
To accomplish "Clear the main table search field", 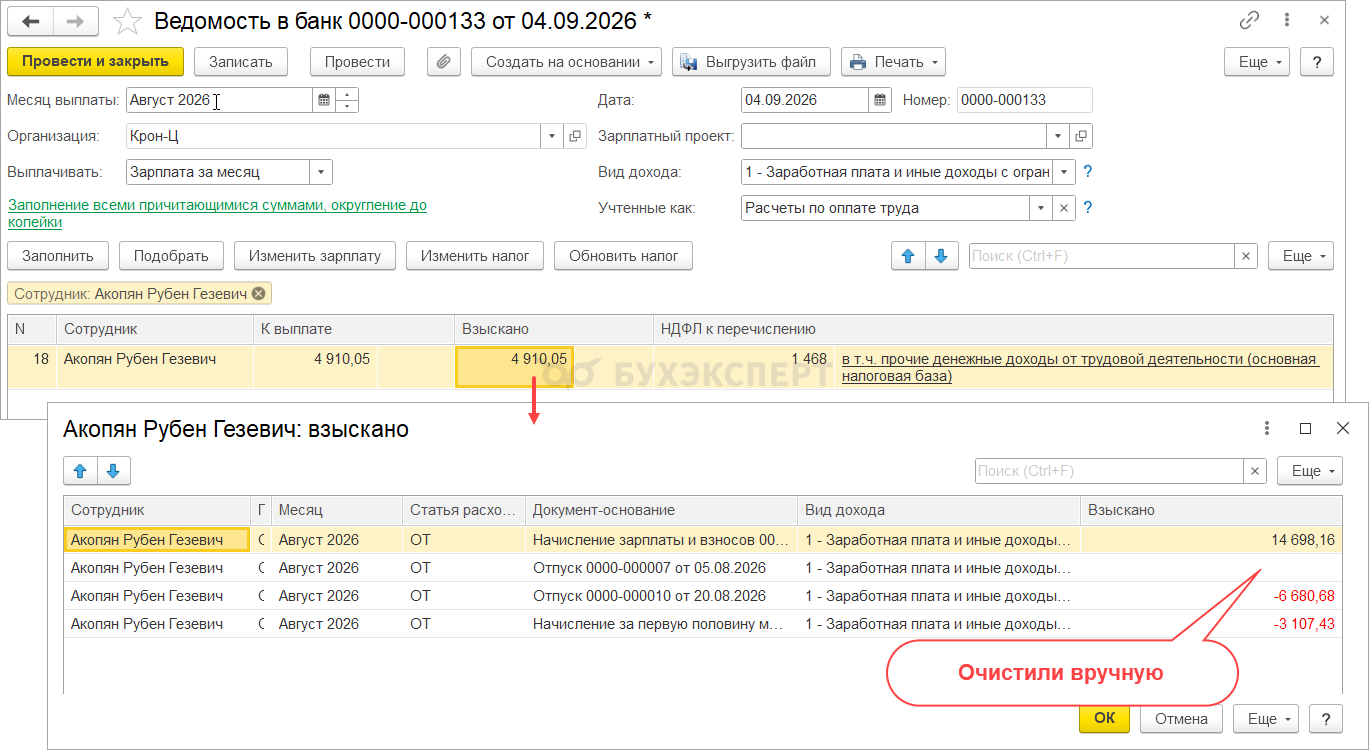I will tap(1246, 256).
